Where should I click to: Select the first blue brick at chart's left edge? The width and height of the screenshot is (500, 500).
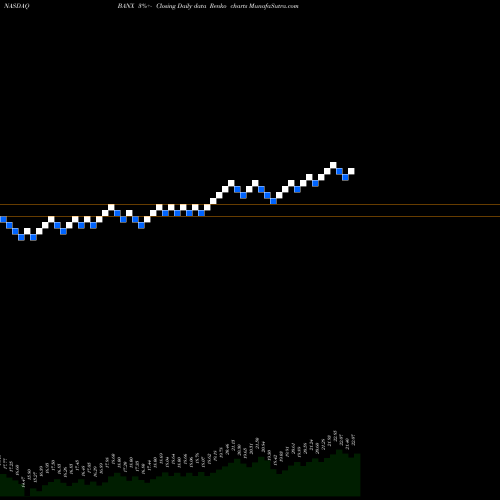(x=3, y=219)
